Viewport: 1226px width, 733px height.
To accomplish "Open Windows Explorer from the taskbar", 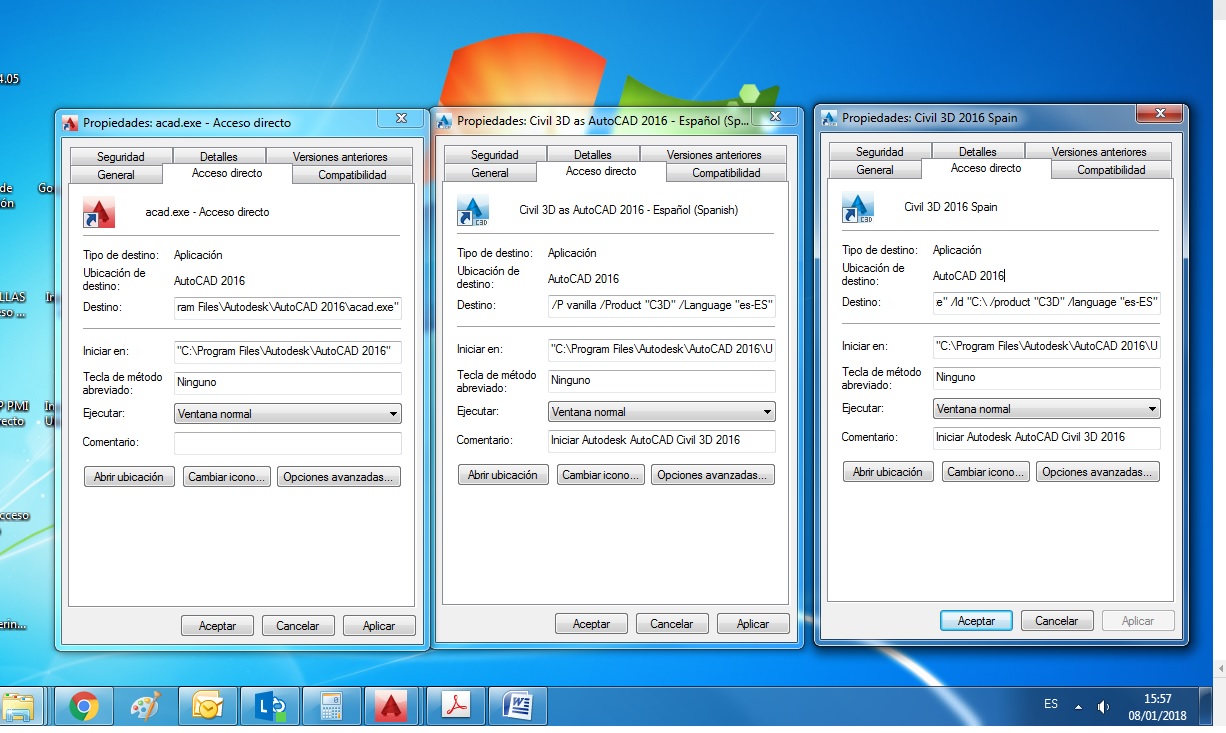I will 22,706.
